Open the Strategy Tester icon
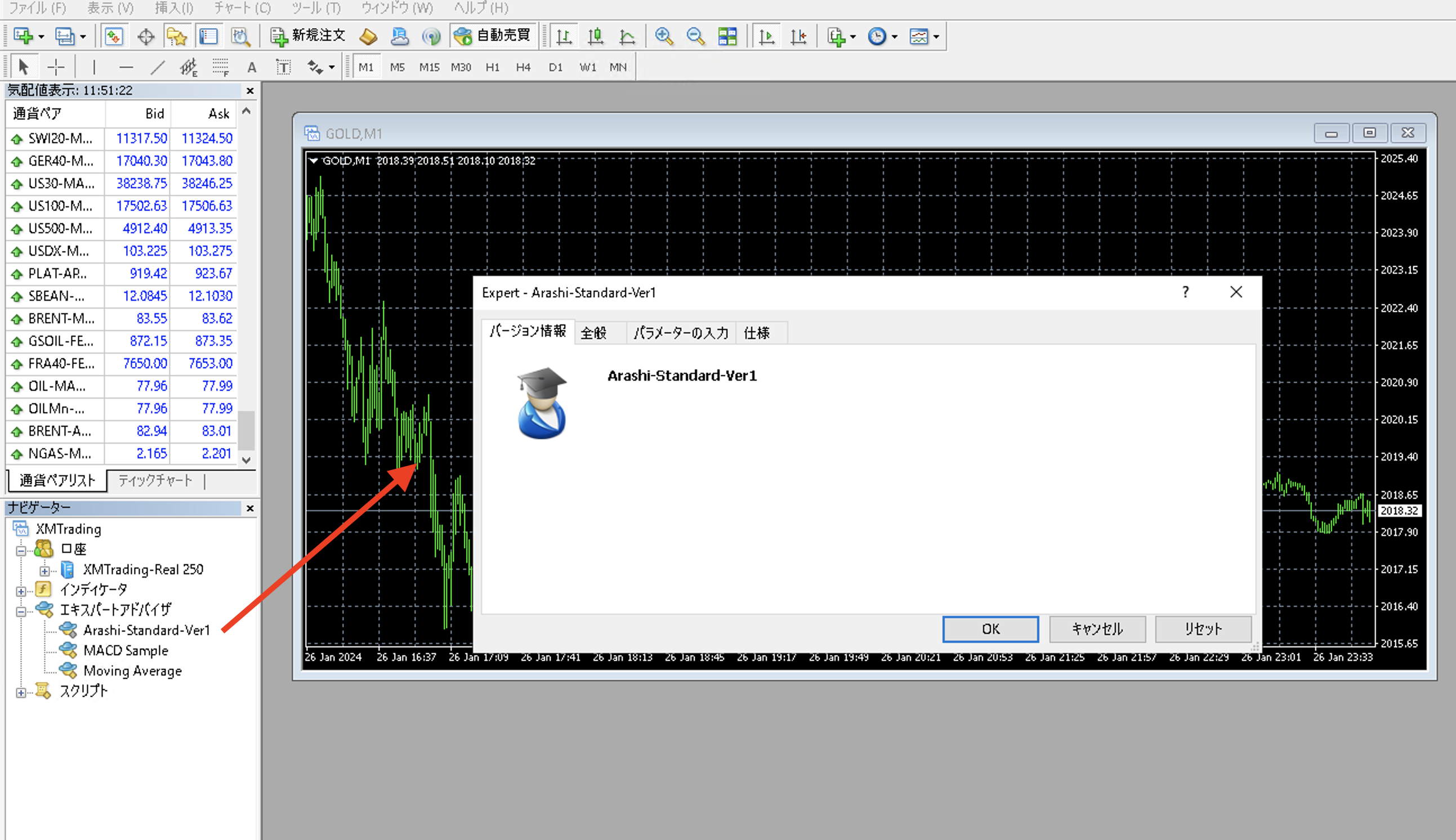This screenshot has width=1456, height=840. pyautogui.click(x=240, y=37)
